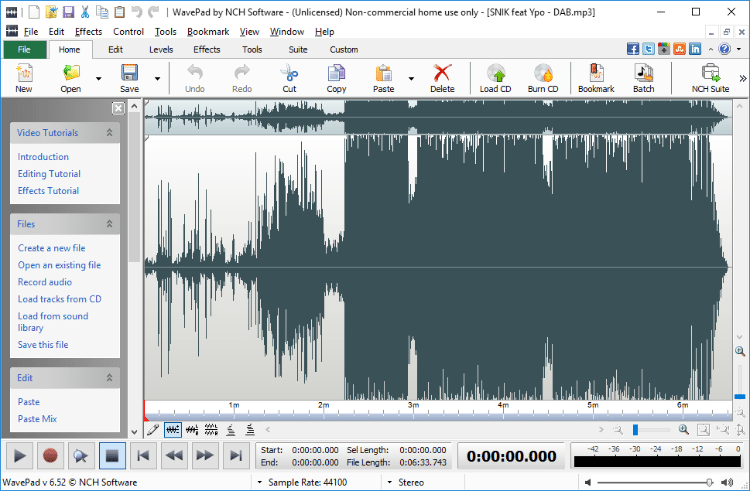Viewport: 750px width, 491px height.
Task: Click the Save disk toolbar icon
Action: tap(129, 78)
